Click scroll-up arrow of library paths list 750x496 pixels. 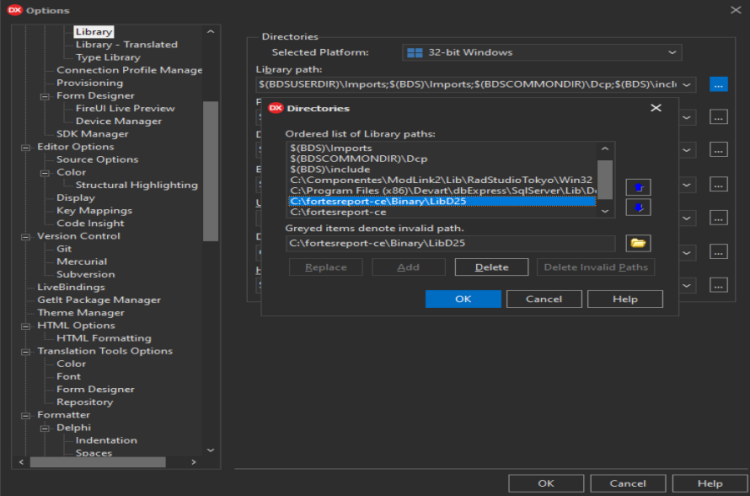(x=605, y=149)
